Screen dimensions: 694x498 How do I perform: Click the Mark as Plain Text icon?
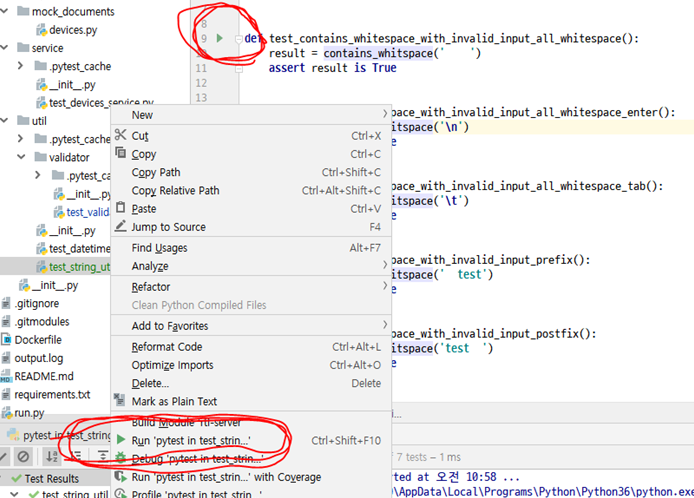tap(120, 400)
